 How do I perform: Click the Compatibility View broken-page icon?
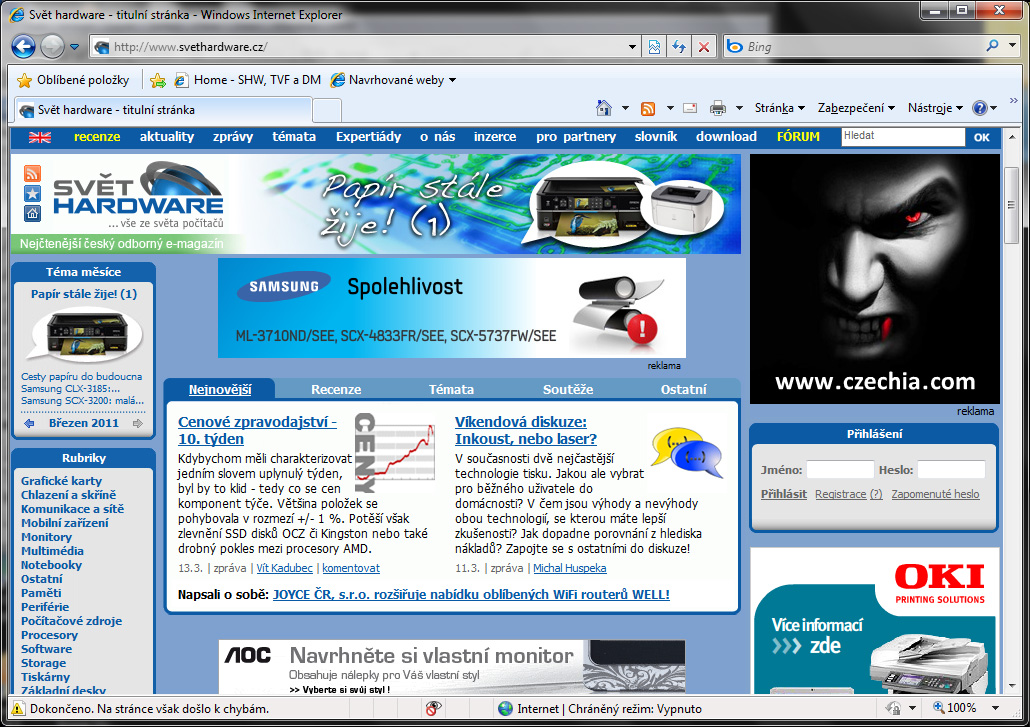coord(654,46)
